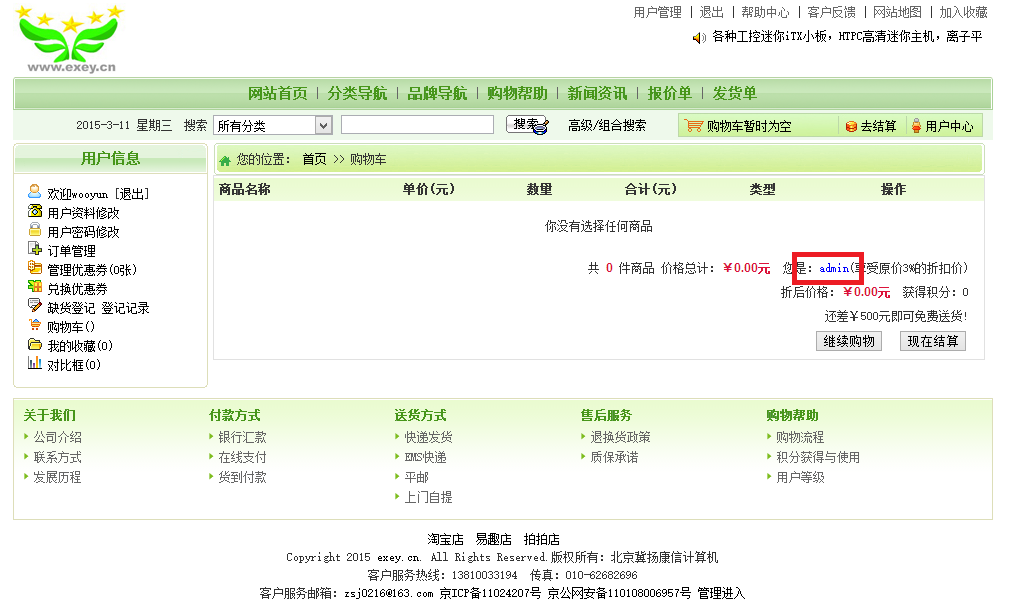Image resolution: width=1023 pixels, height=607 pixels.
Task: Open the 网站首页 menu item
Action: click(277, 93)
